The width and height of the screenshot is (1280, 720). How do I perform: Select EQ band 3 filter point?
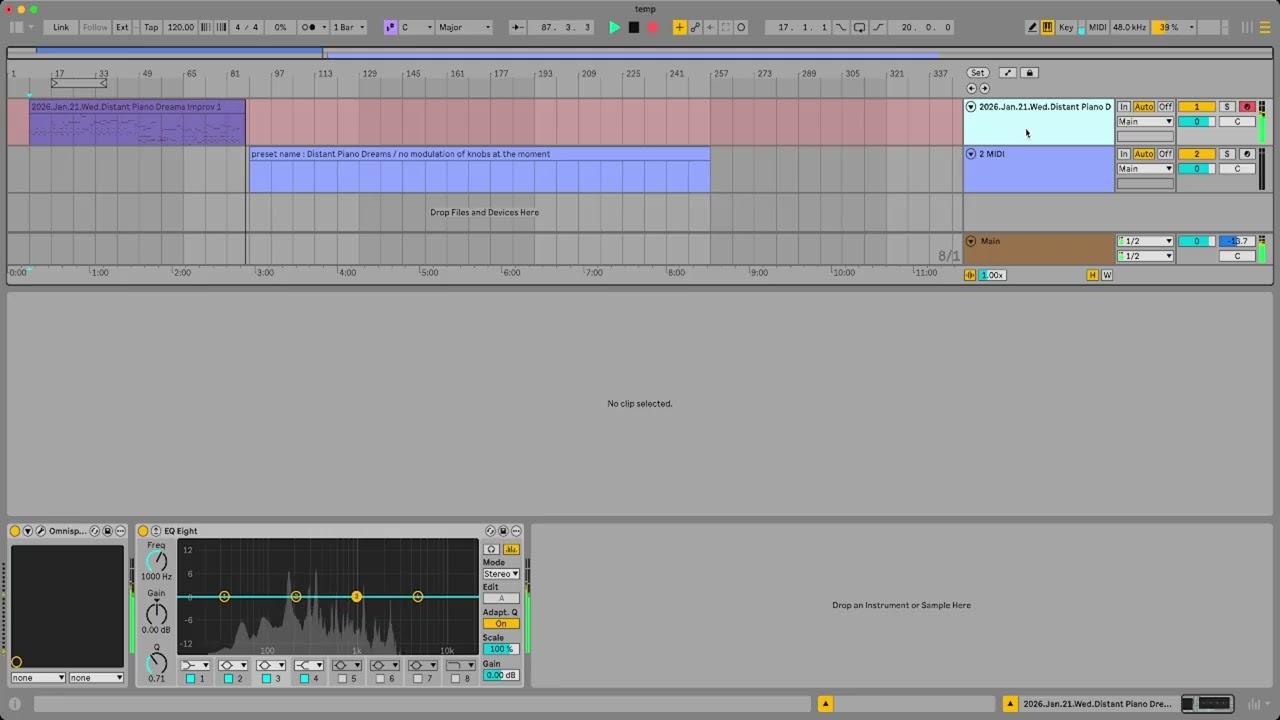357,596
